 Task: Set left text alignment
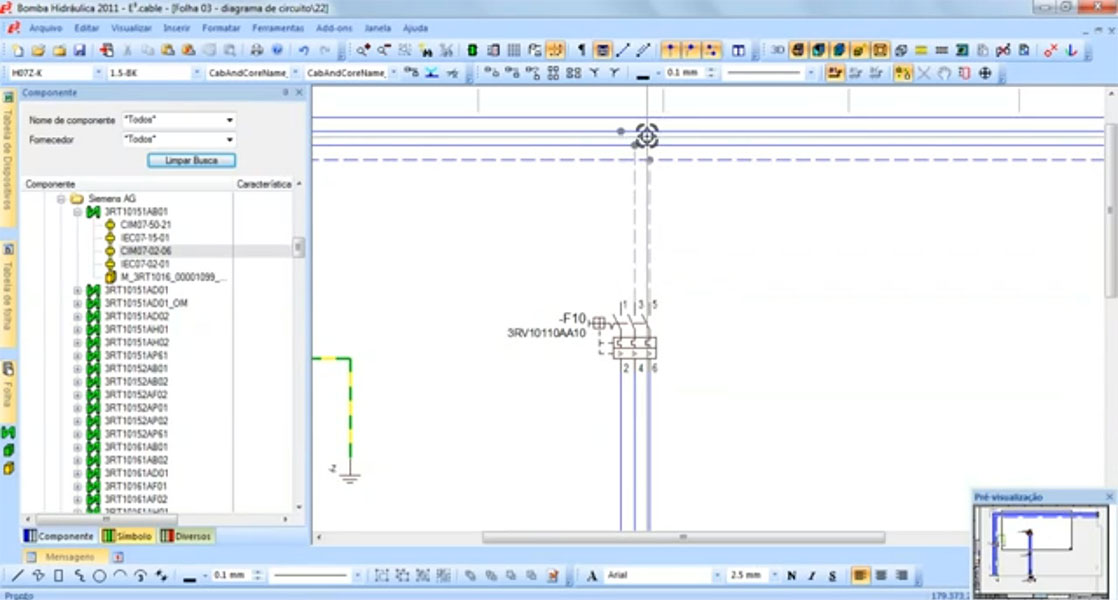861,576
